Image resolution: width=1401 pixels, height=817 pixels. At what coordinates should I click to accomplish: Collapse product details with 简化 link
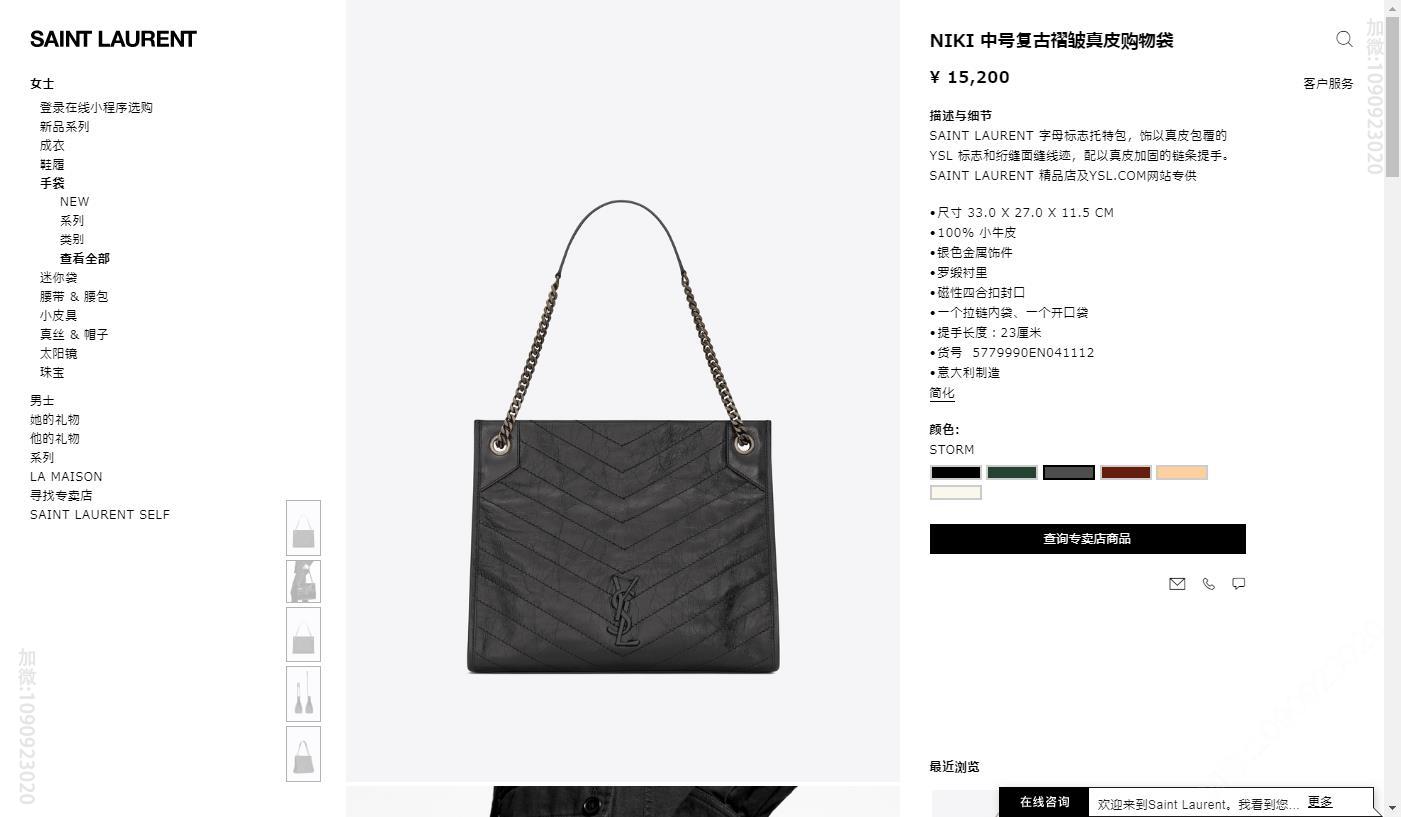pyautogui.click(x=942, y=393)
